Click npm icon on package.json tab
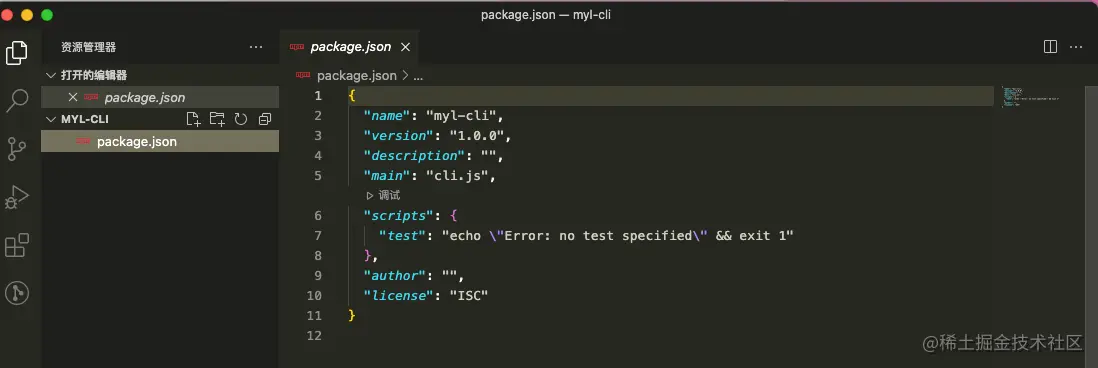This screenshot has width=1098, height=368. click(x=297, y=47)
